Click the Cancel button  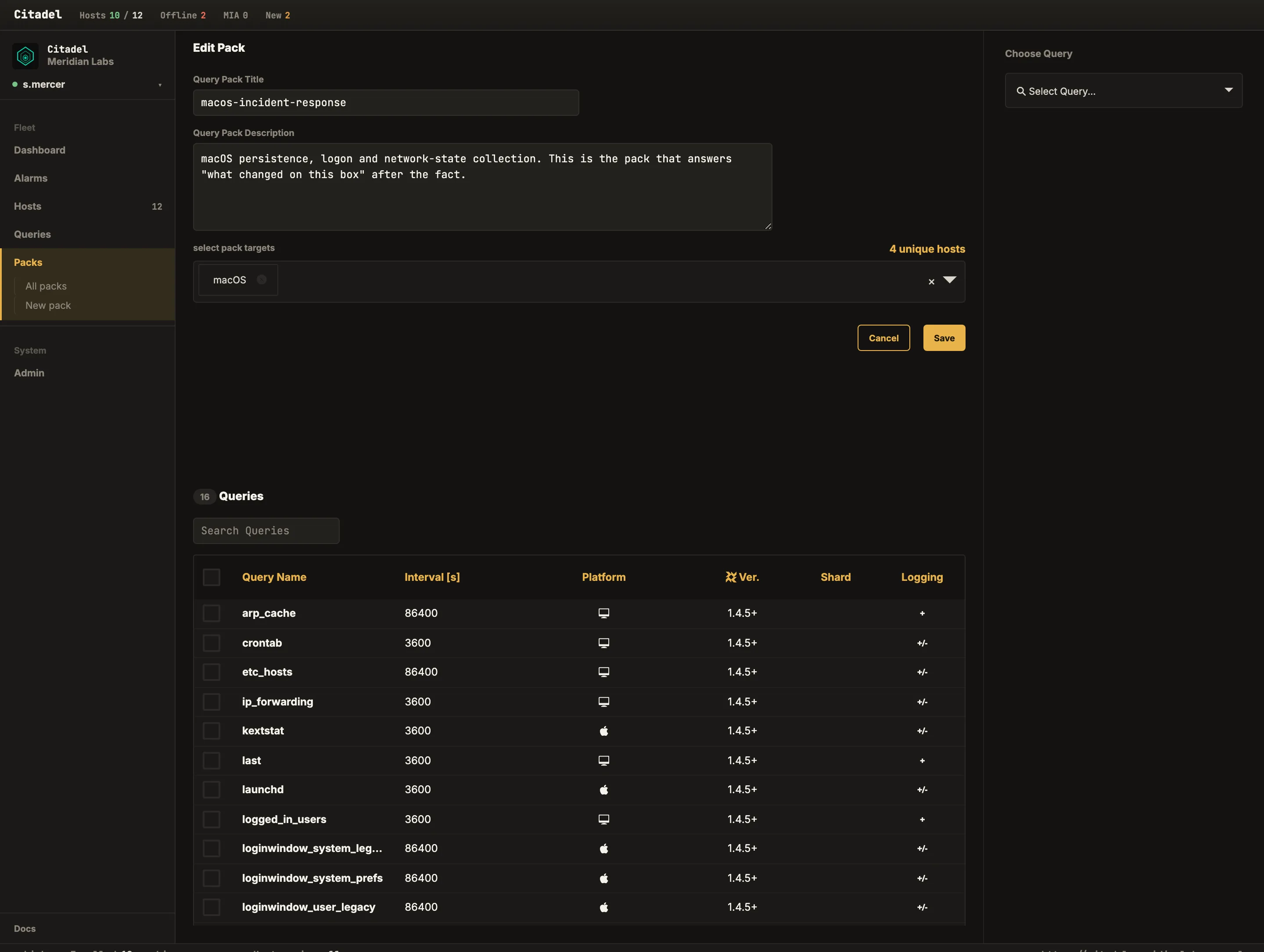[x=883, y=338]
